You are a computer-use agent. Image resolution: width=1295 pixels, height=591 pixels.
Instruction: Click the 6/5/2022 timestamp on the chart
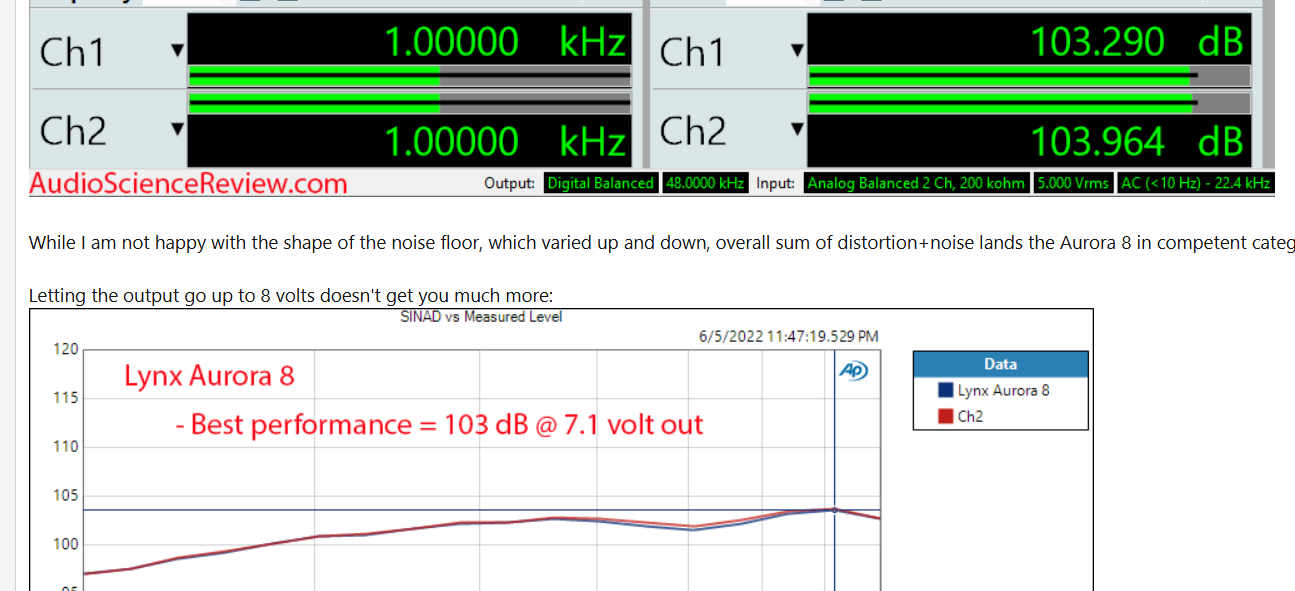pyautogui.click(x=789, y=337)
